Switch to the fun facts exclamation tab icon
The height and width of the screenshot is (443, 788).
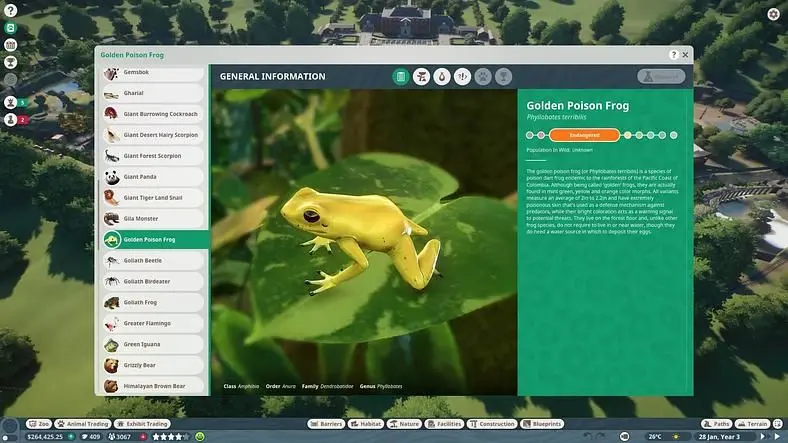point(462,77)
